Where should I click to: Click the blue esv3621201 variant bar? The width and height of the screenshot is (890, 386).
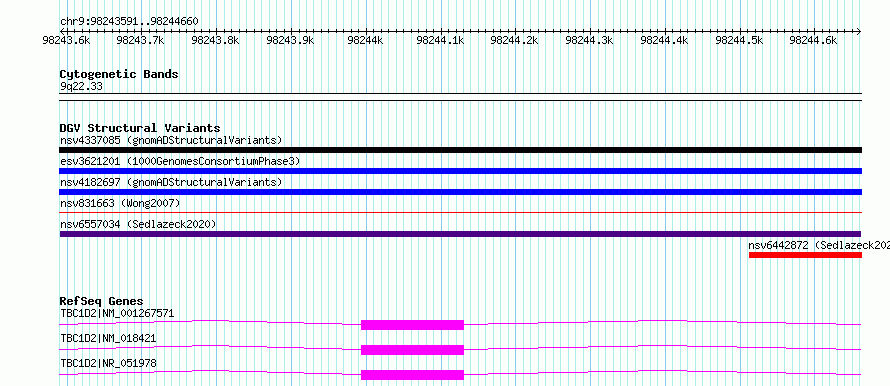[x=460, y=171]
